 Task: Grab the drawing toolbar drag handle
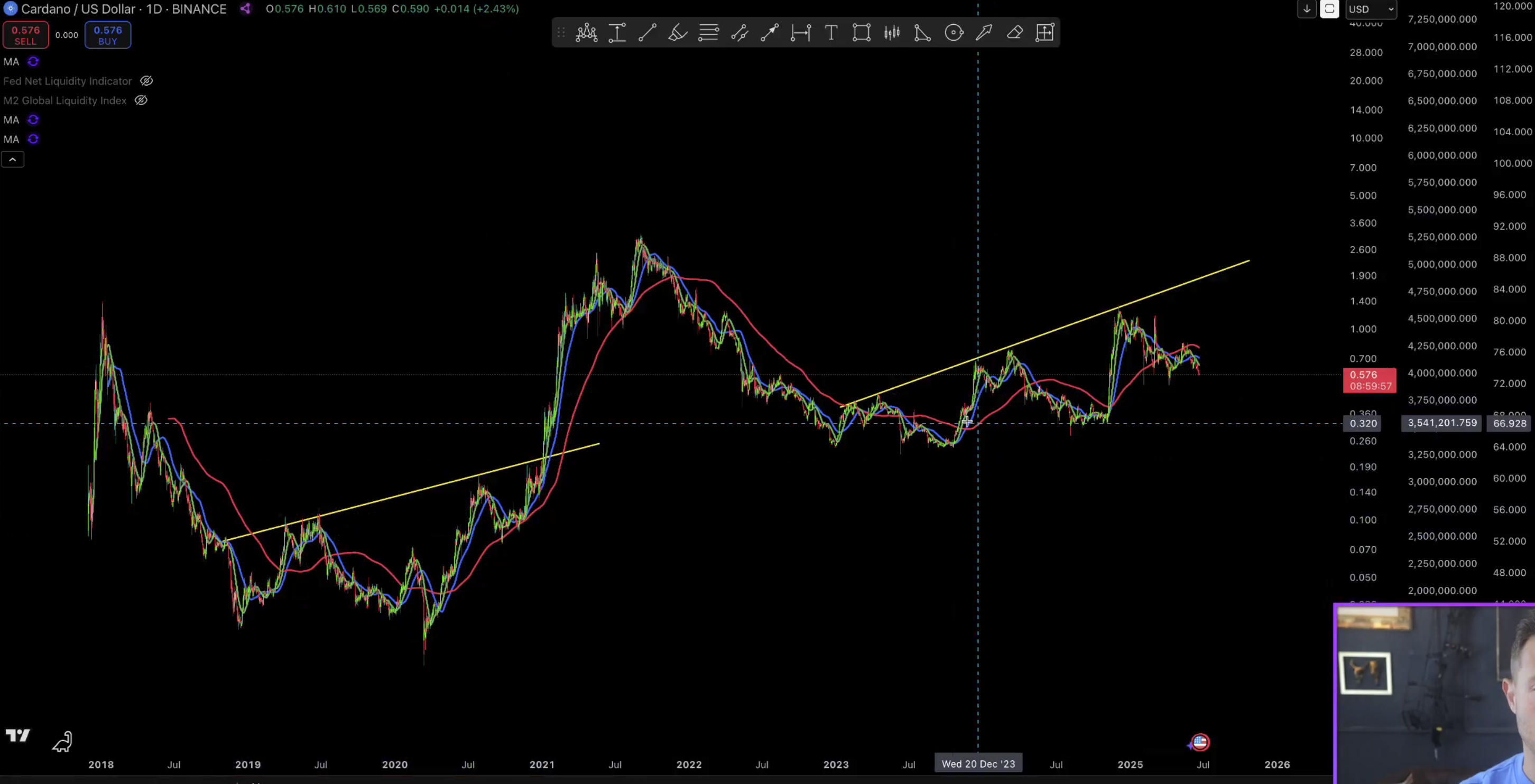(x=561, y=32)
